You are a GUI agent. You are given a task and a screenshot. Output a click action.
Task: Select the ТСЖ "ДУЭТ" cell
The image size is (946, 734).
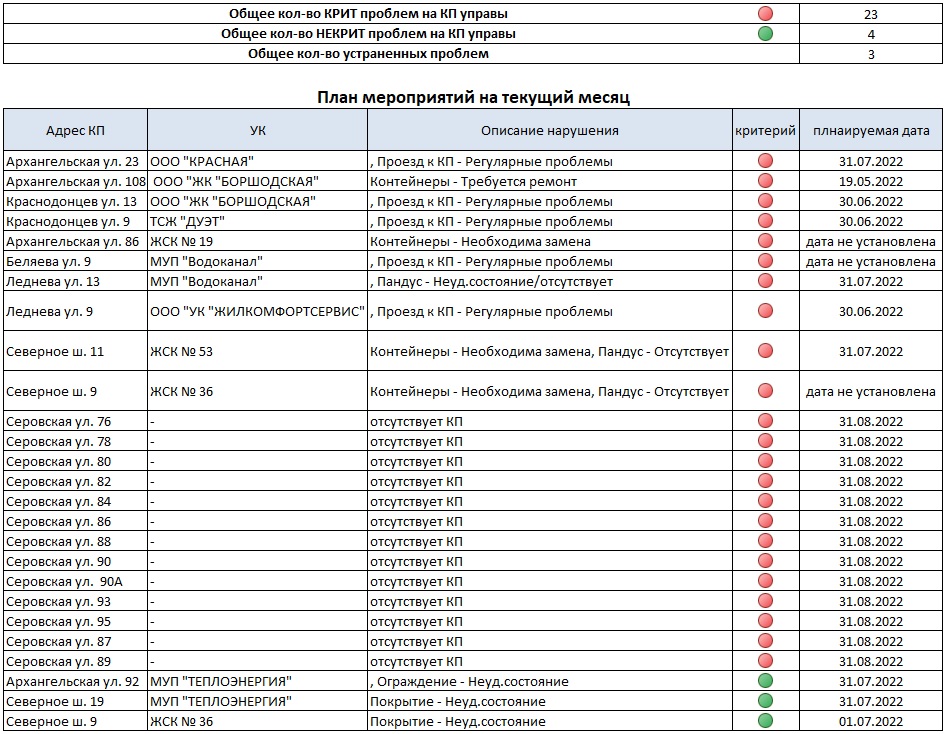187,221
